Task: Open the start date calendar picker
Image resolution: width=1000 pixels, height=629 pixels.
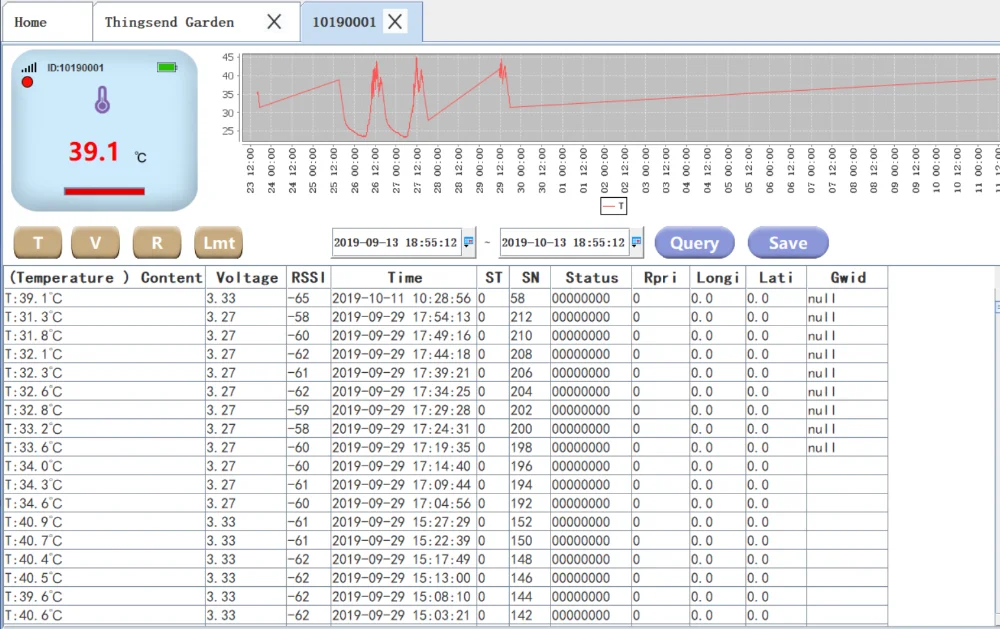Action: [x=469, y=242]
